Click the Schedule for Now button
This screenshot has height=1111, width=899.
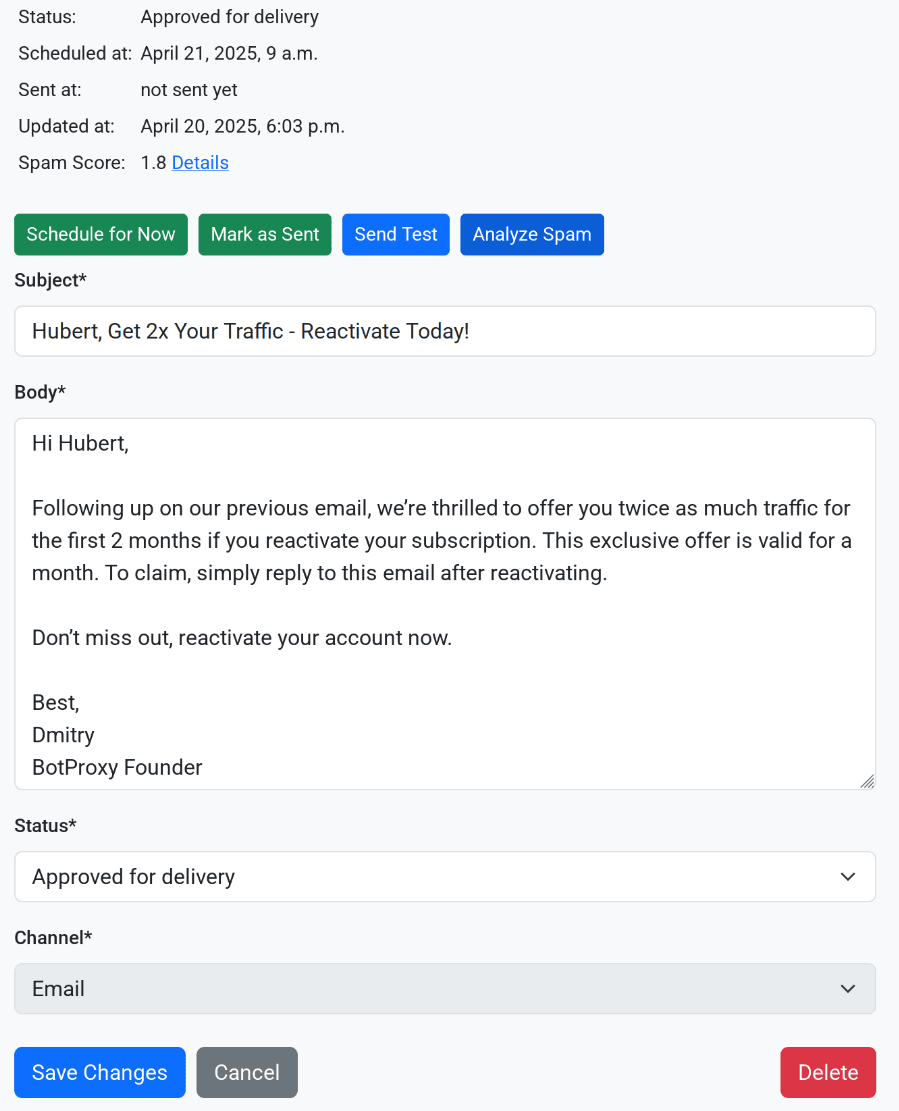coord(101,234)
